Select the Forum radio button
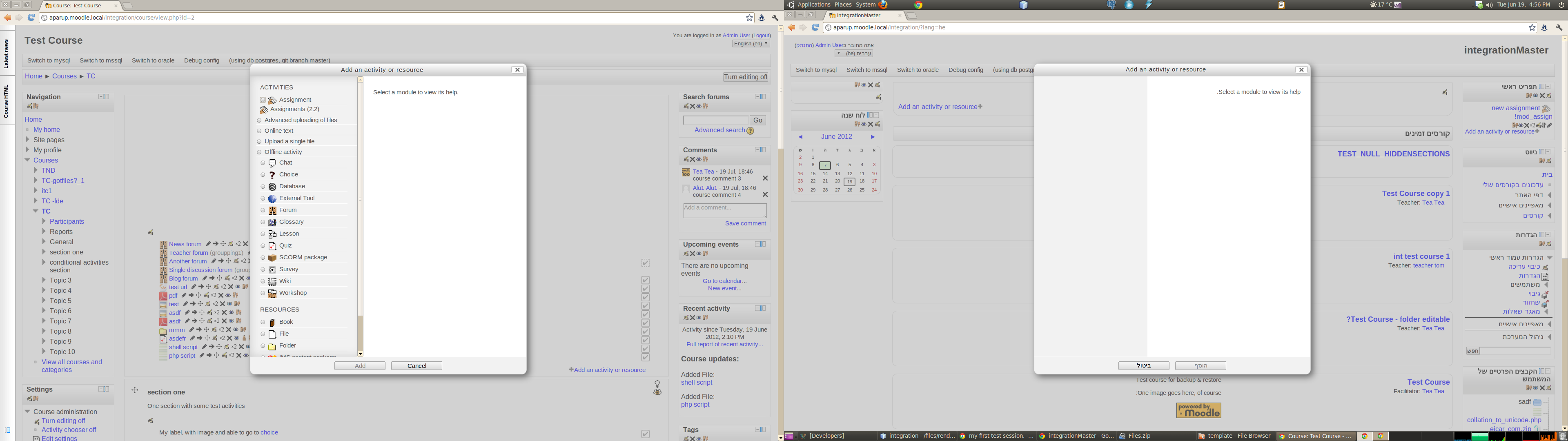The image size is (1568, 441). pos(263,211)
